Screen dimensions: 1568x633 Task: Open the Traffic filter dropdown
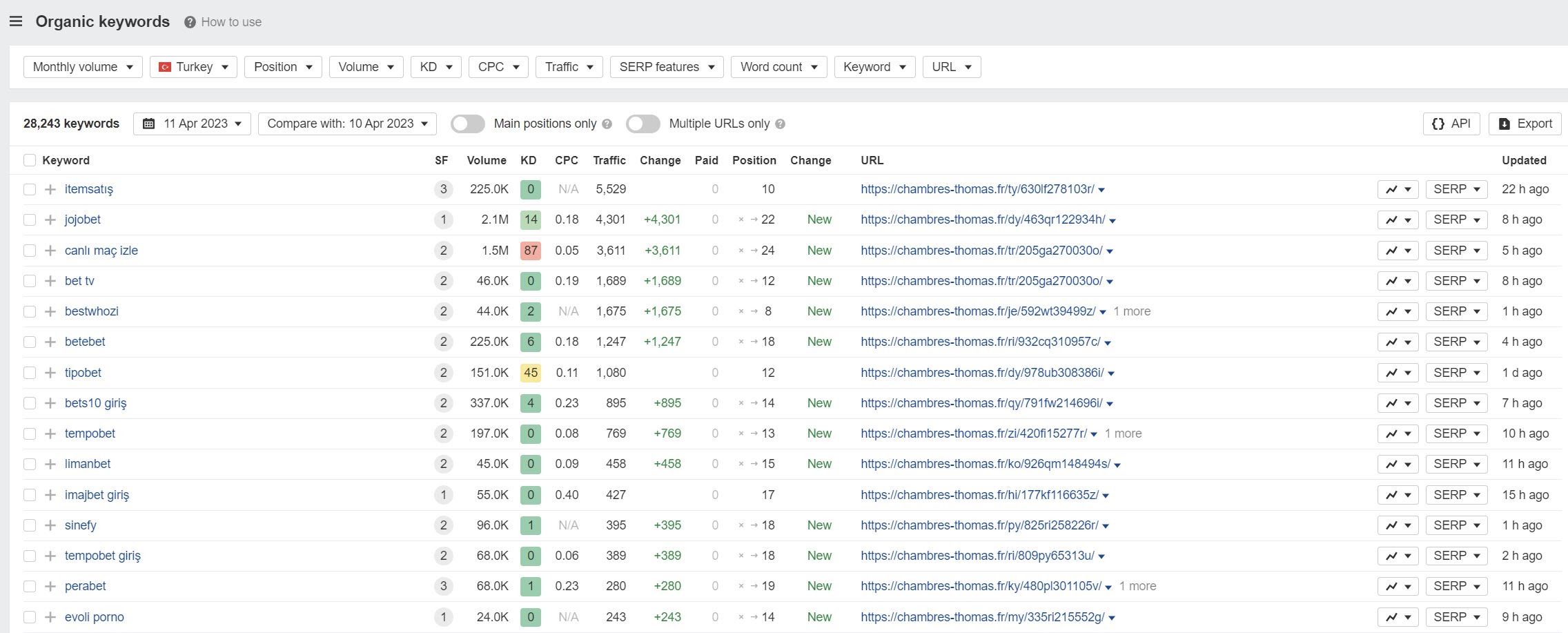pos(569,67)
